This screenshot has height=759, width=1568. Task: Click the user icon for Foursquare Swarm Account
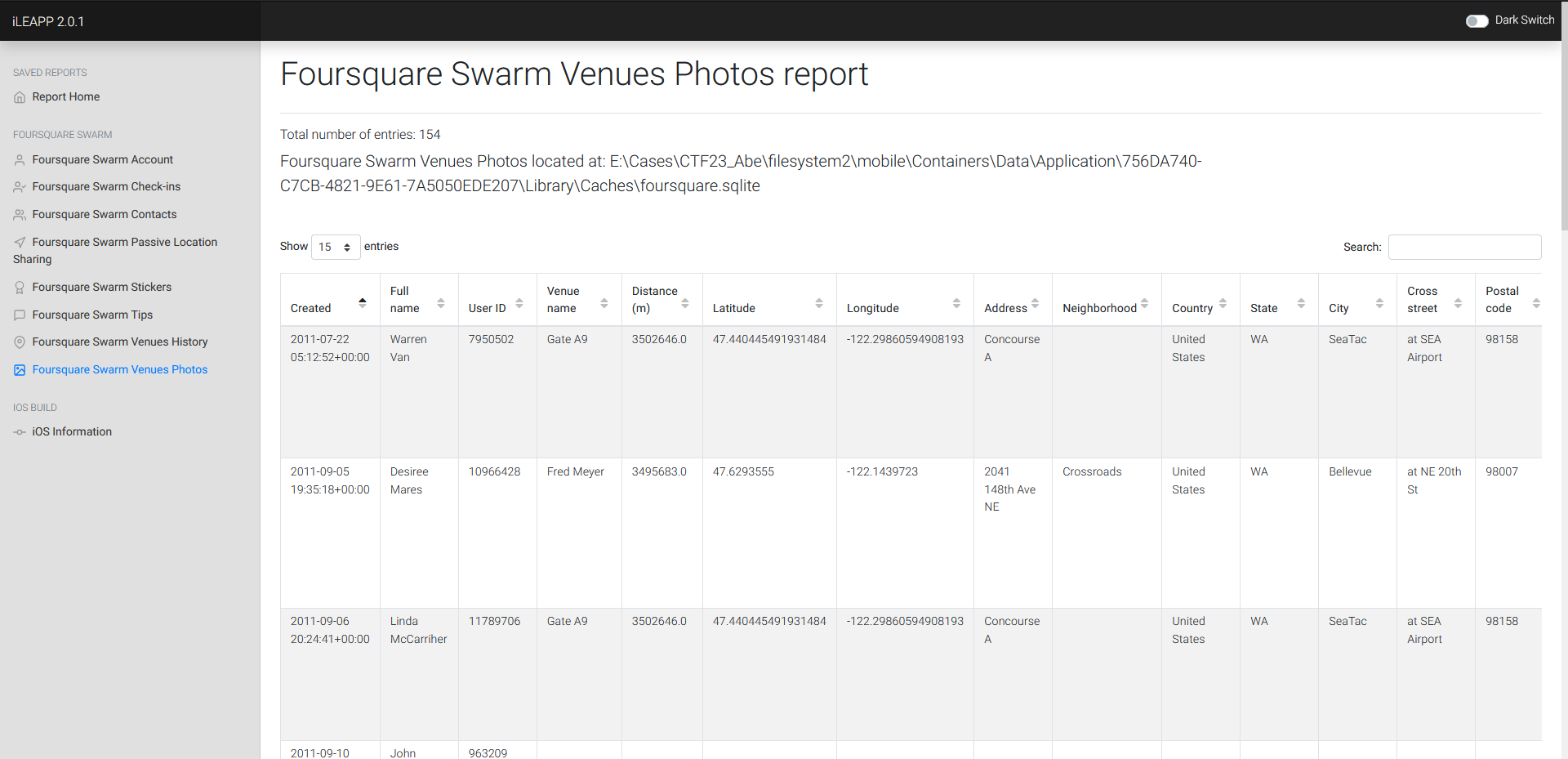pyautogui.click(x=20, y=160)
